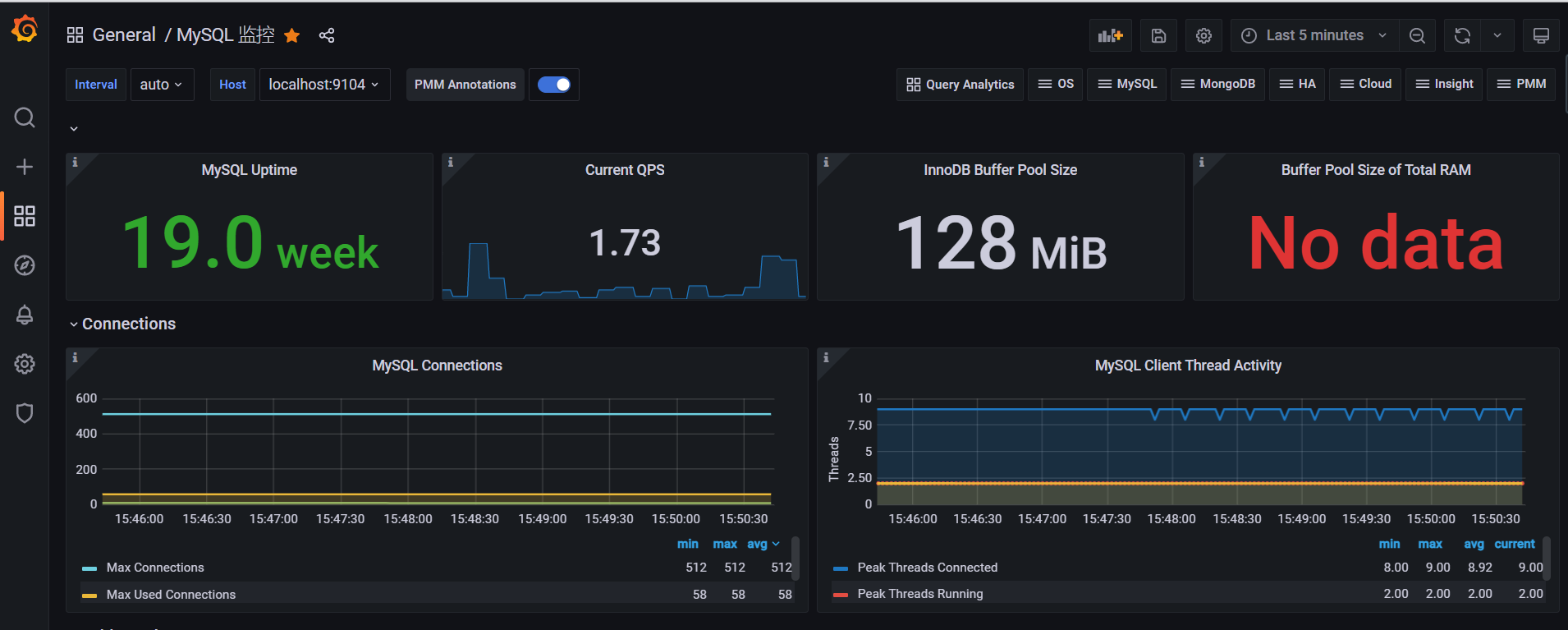This screenshot has width=1568, height=630.
Task: Unstar the MySQL 监控 dashboard
Action: click(291, 35)
